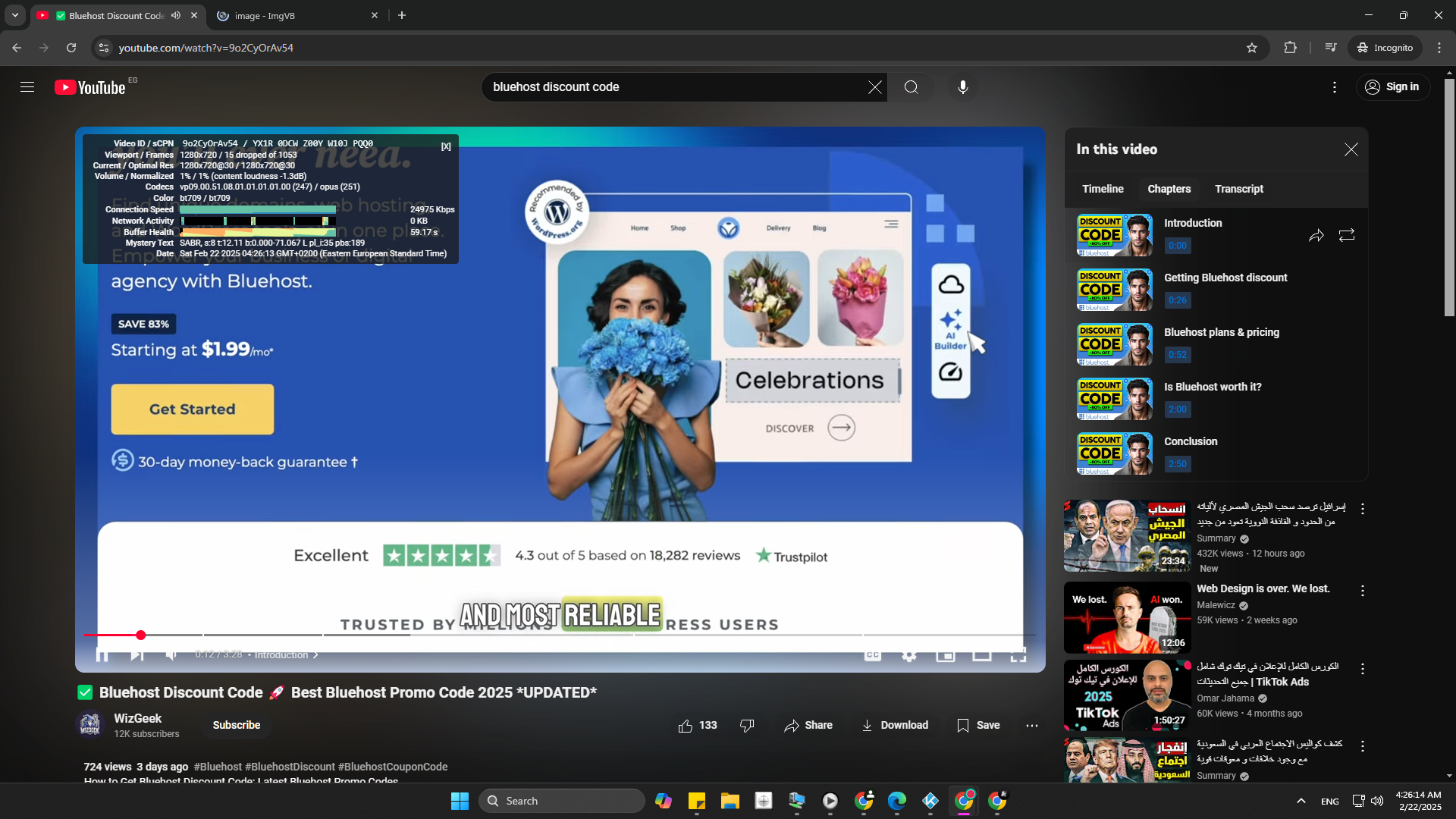Switch to the Timeline tab
This screenshot has height=819, width=1456.
[1103, 189]
